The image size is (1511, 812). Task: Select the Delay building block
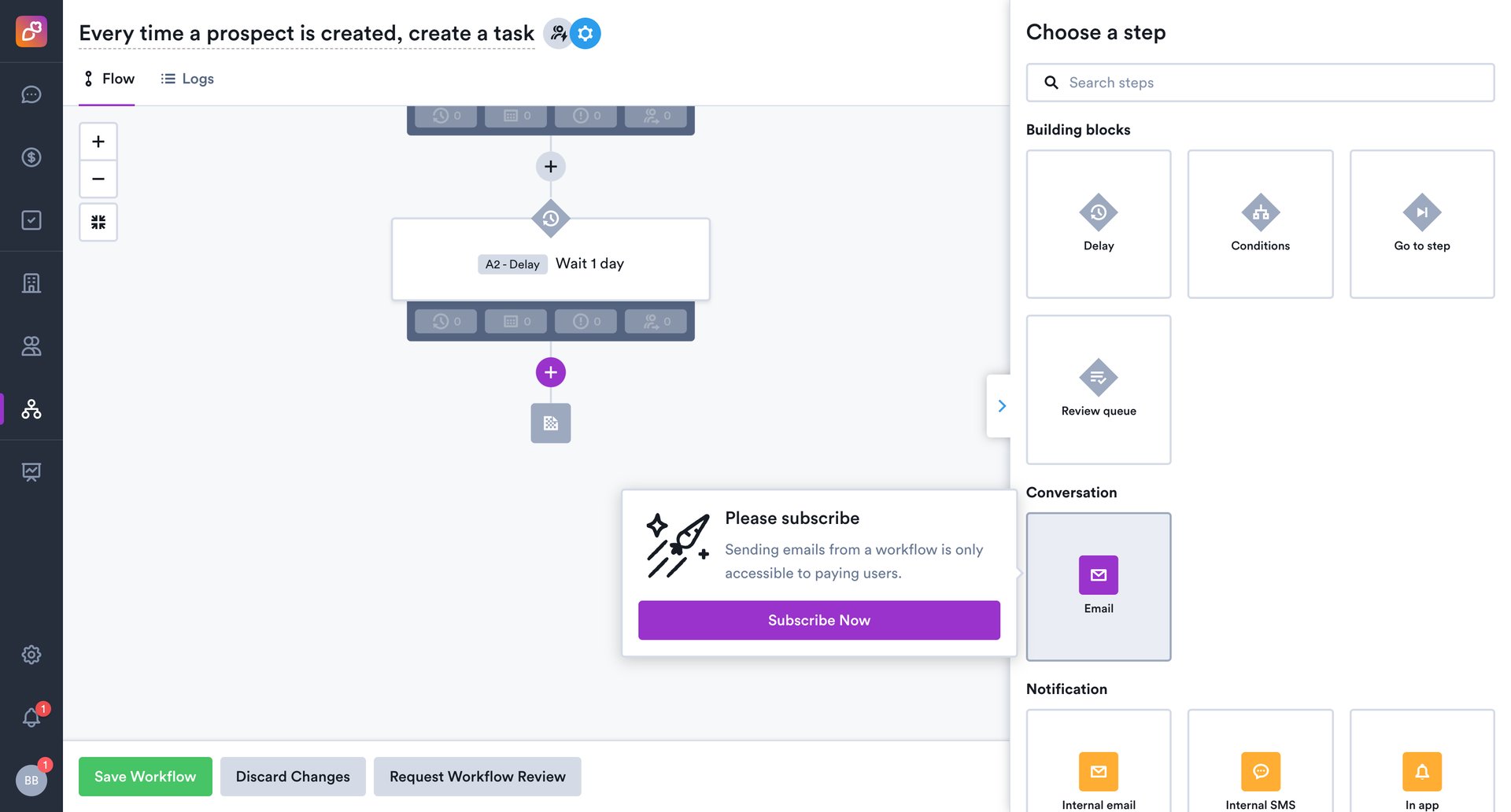[1098, 224]
